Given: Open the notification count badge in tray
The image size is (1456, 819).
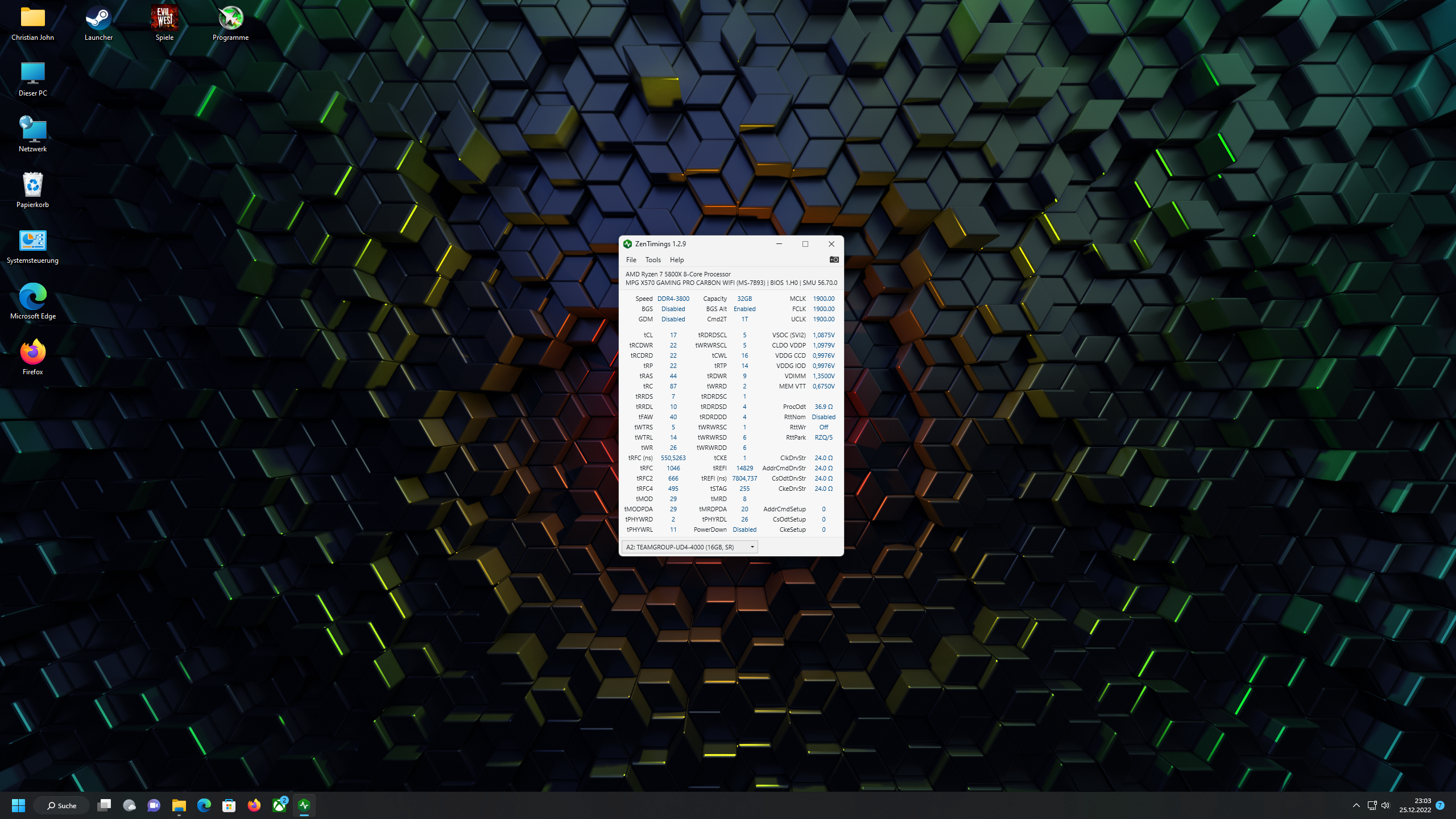Looking at the screenshot, I should (1440, 805).
